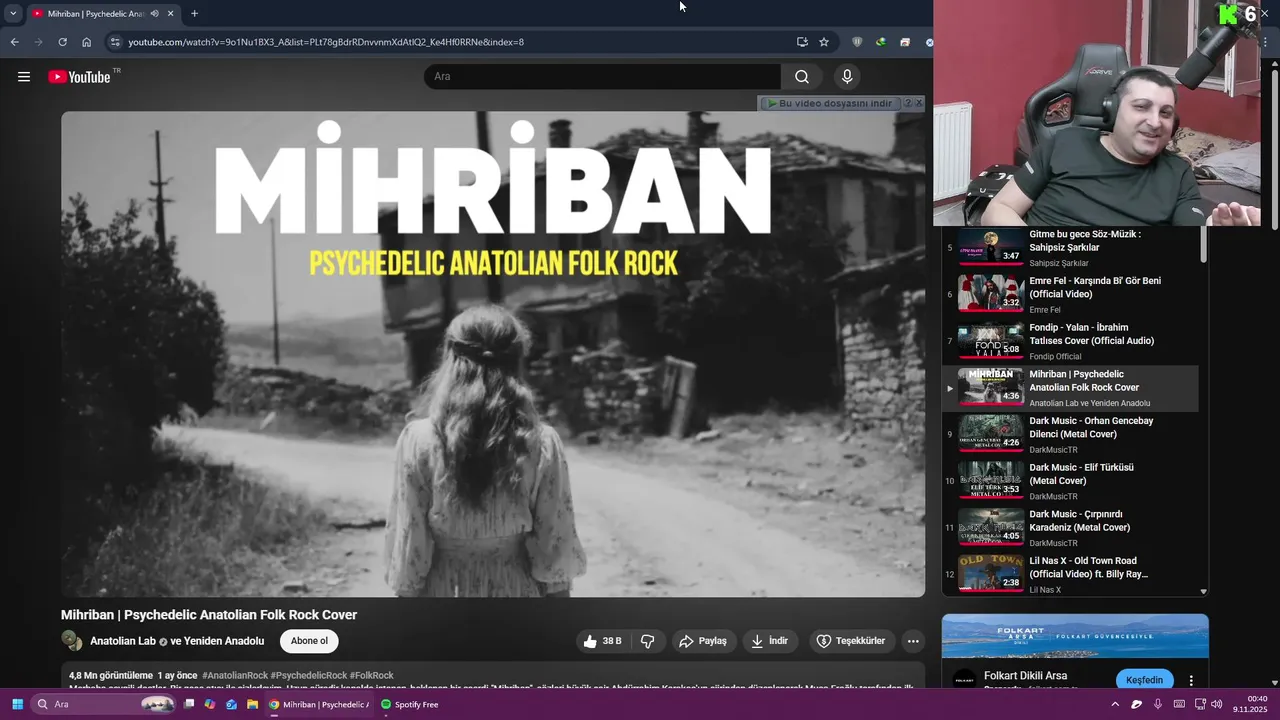Viewport: 1280px width, 720px height.
Task: Open help on the IDM download bar
Action: (908, 103)
